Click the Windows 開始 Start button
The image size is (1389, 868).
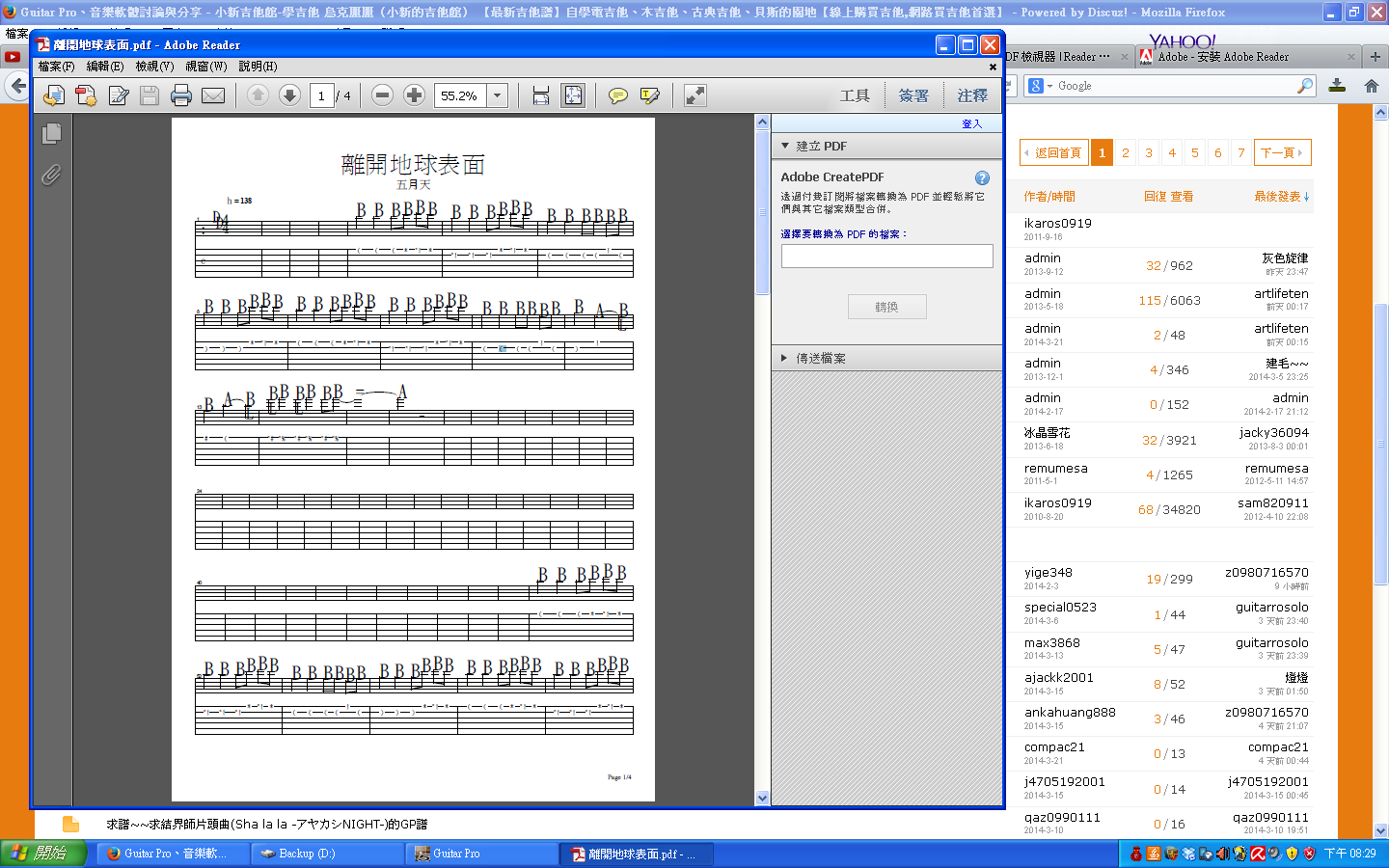click(43, 854)
